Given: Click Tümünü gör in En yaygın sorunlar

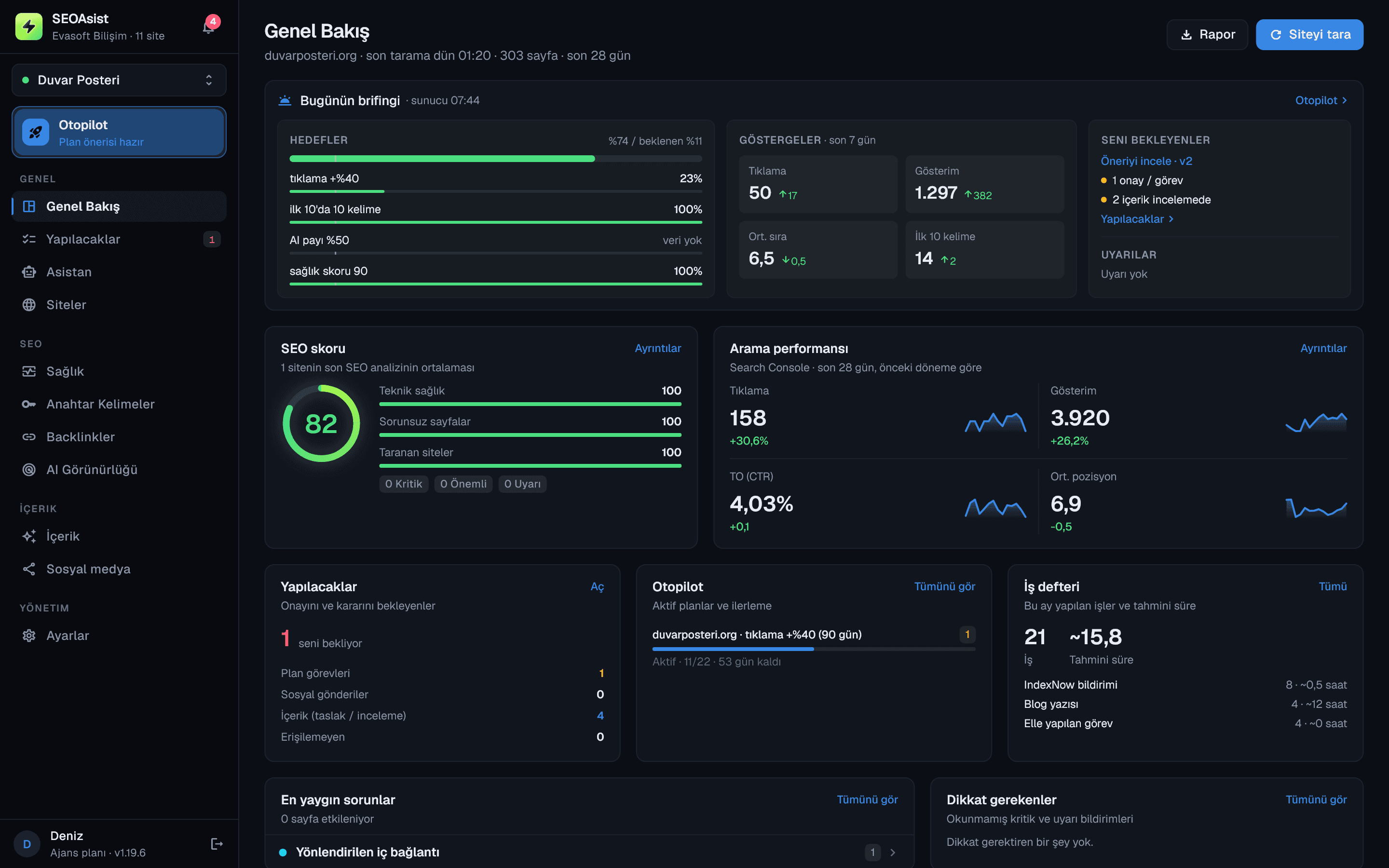Looking at the screenshot, I should (x=867, y=799).
